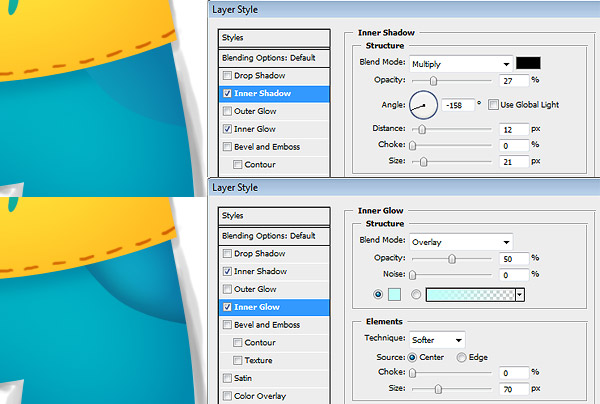Click Inner Glow Choke slider handle
This screenshot has width=600, height=404.
[412, 373]
